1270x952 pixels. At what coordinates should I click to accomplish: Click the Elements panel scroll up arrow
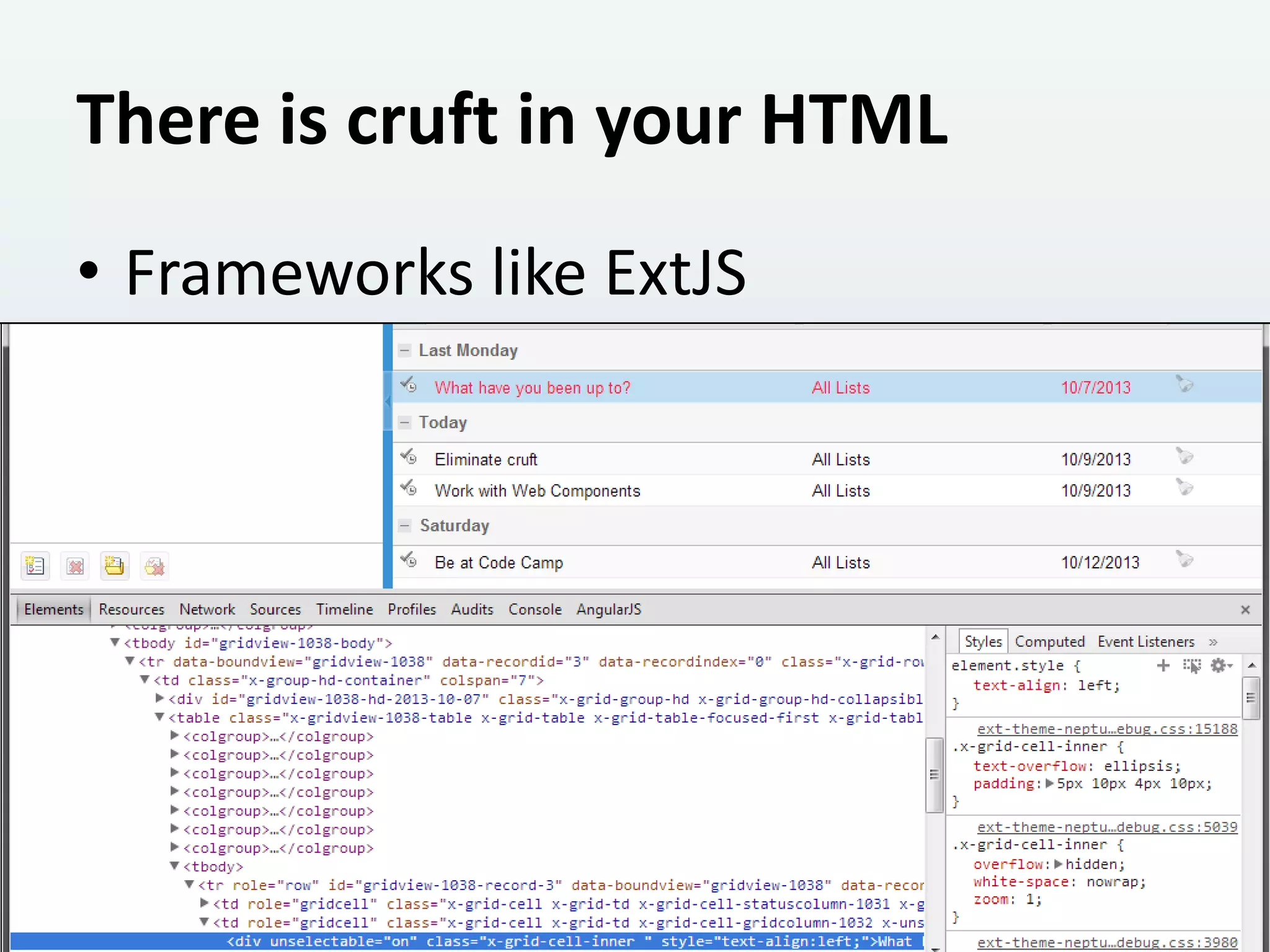click(935, 637)
